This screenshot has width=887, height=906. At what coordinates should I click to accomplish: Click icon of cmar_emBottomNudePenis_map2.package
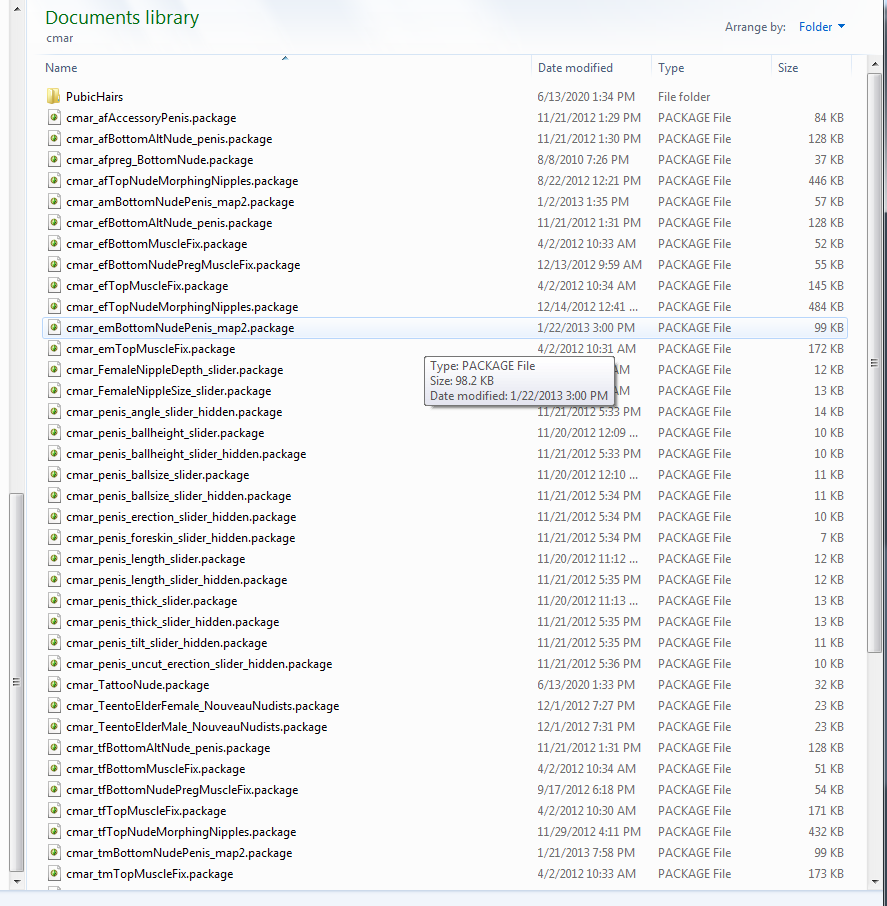[x=54, y=328]
